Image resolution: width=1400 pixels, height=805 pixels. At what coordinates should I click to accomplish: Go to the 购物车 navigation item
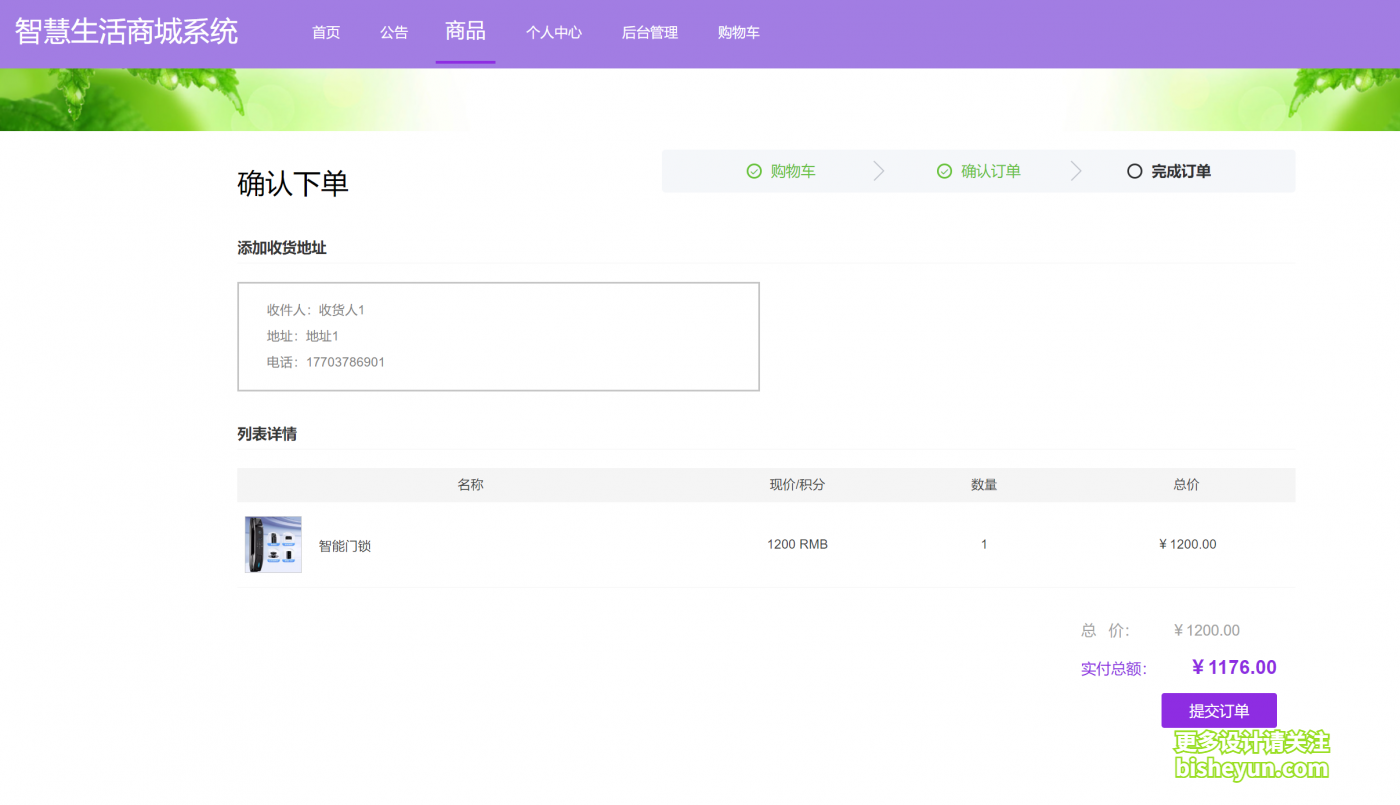click(738, 31)
